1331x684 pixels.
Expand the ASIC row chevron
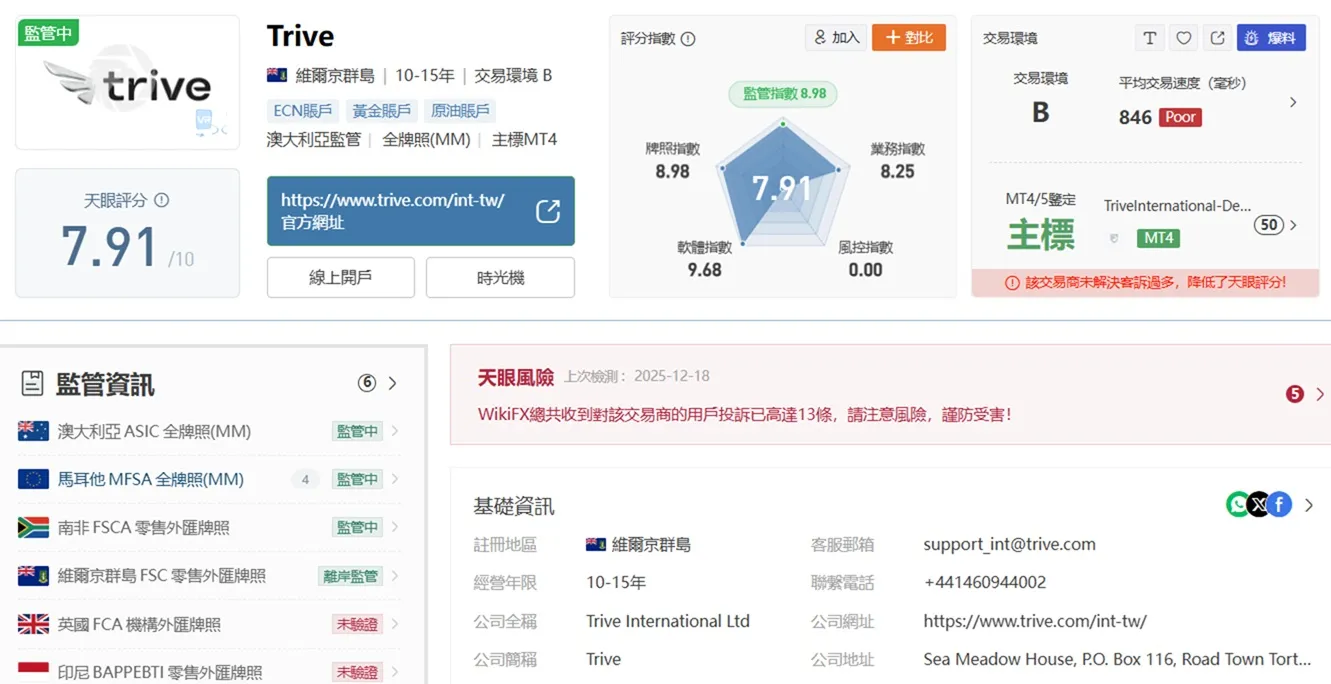click(x=395, y=431)
